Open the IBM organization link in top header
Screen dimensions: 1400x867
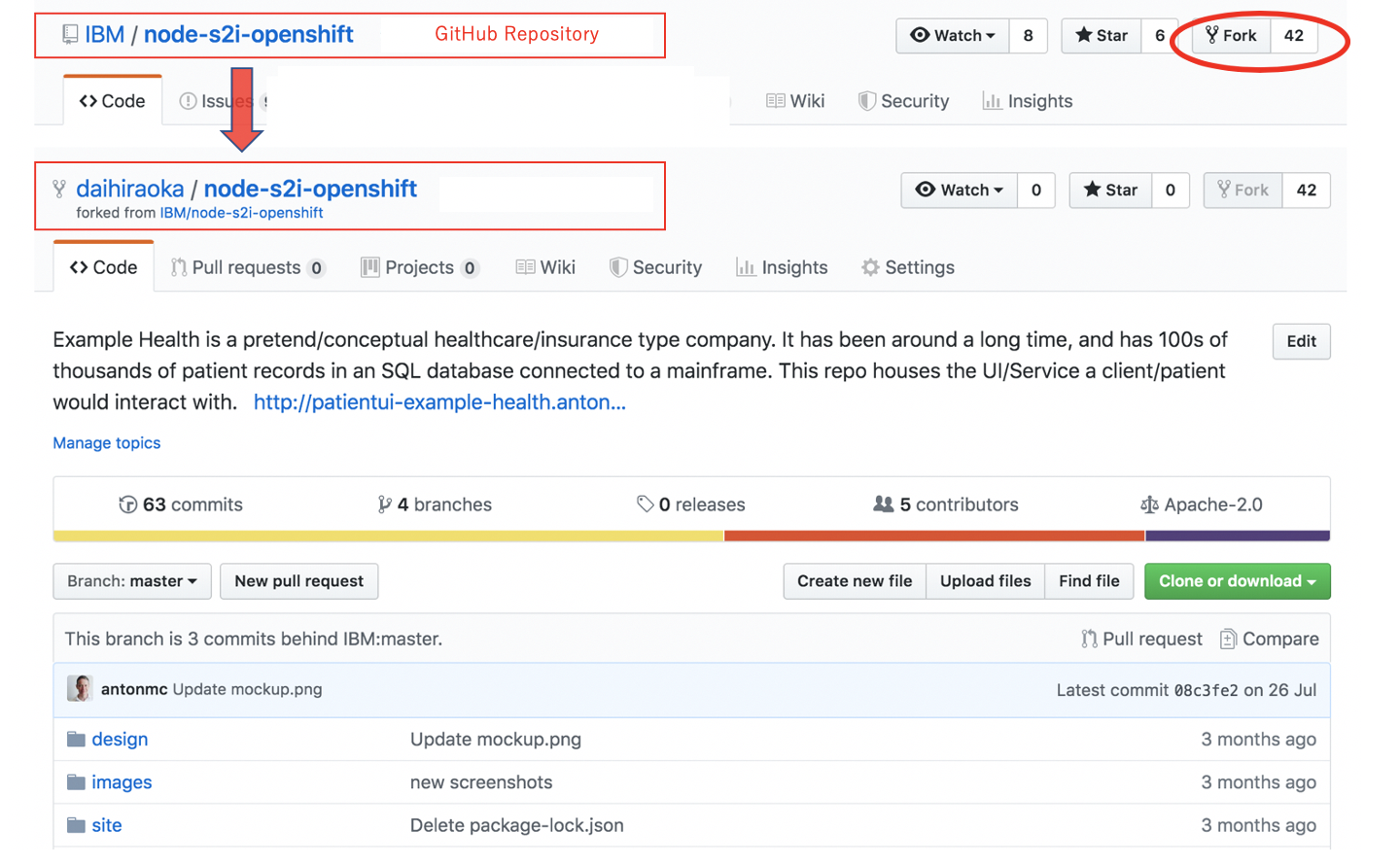[x=104, y=35]
